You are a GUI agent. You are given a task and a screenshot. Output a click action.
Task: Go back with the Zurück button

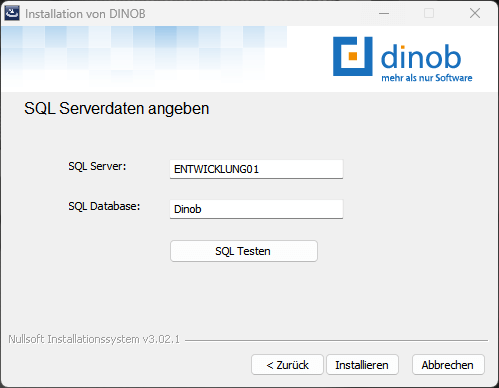pyautogui.click(x=287, y=365)
